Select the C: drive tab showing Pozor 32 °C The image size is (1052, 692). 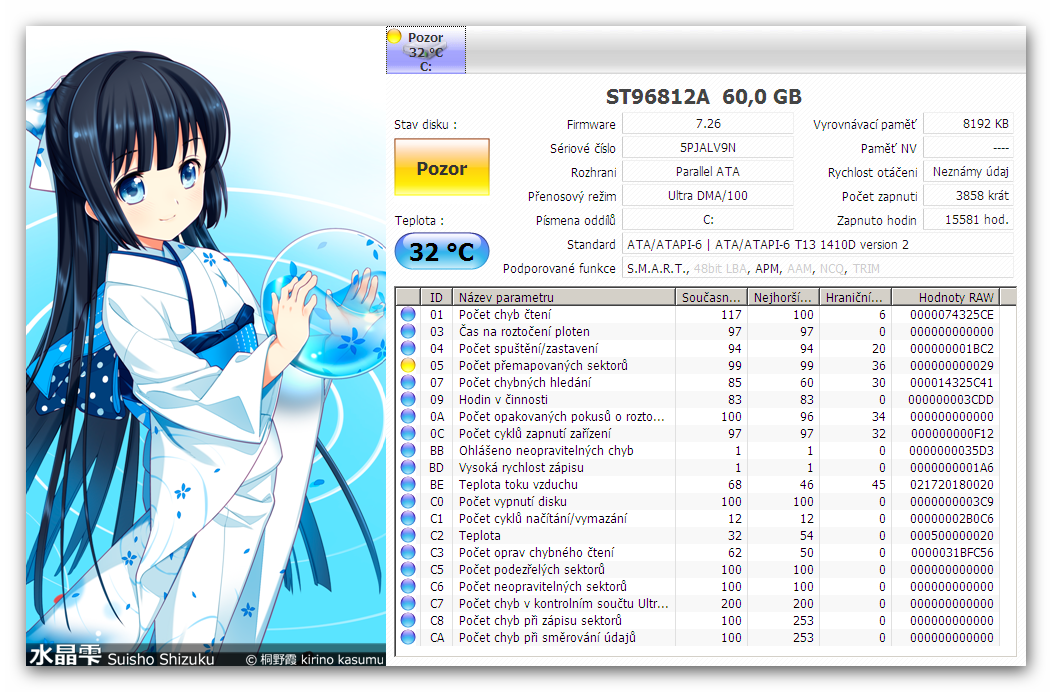(x=425, y=50)
